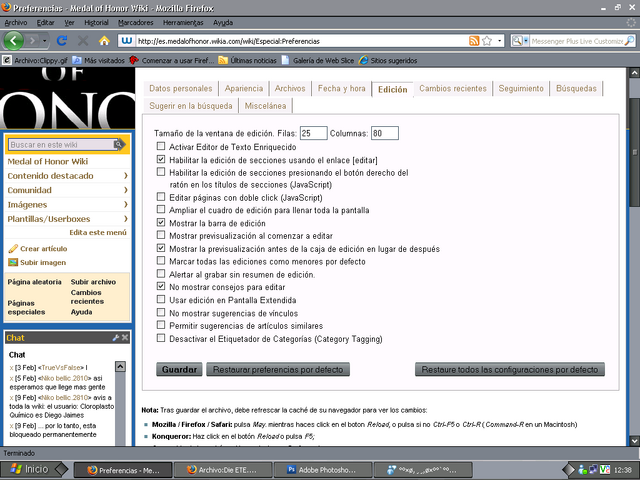Uncheck No mostrar consejos para editar
640x480 pixels.
point(161,286)
